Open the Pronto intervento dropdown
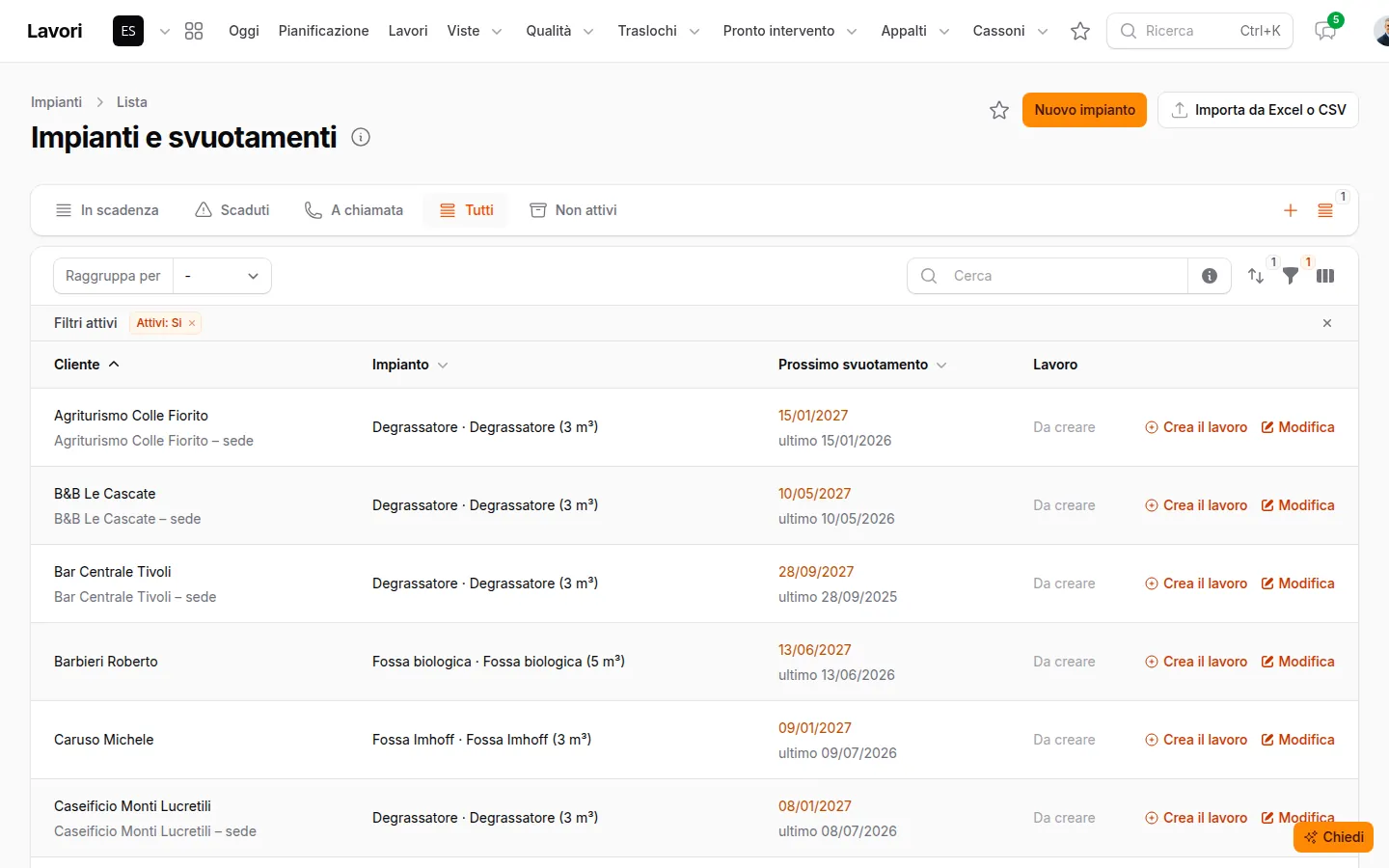Screen dimensions: 1389x868 click(790, 31)
